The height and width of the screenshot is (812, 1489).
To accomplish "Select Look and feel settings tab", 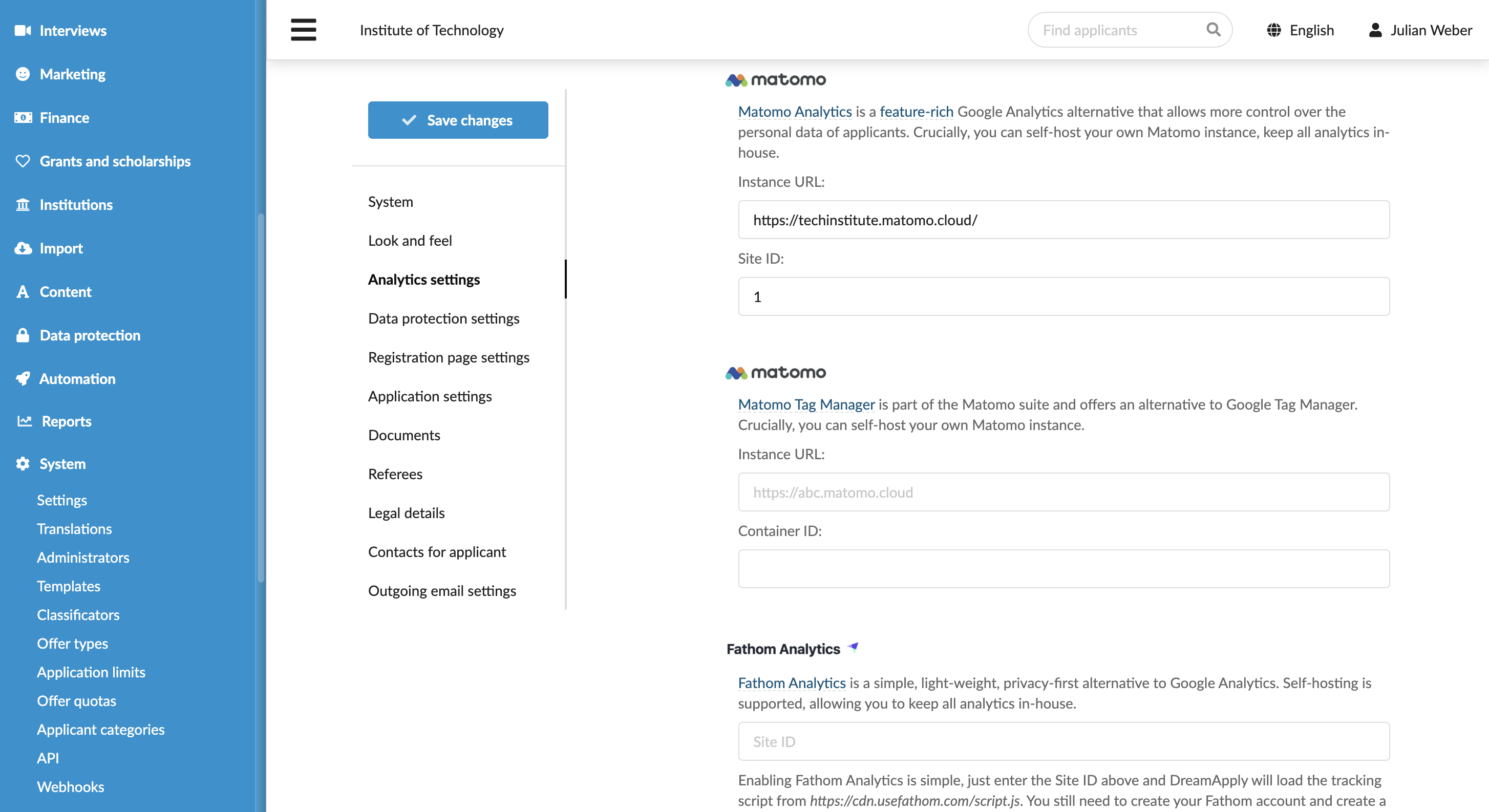I will point(410,241).
